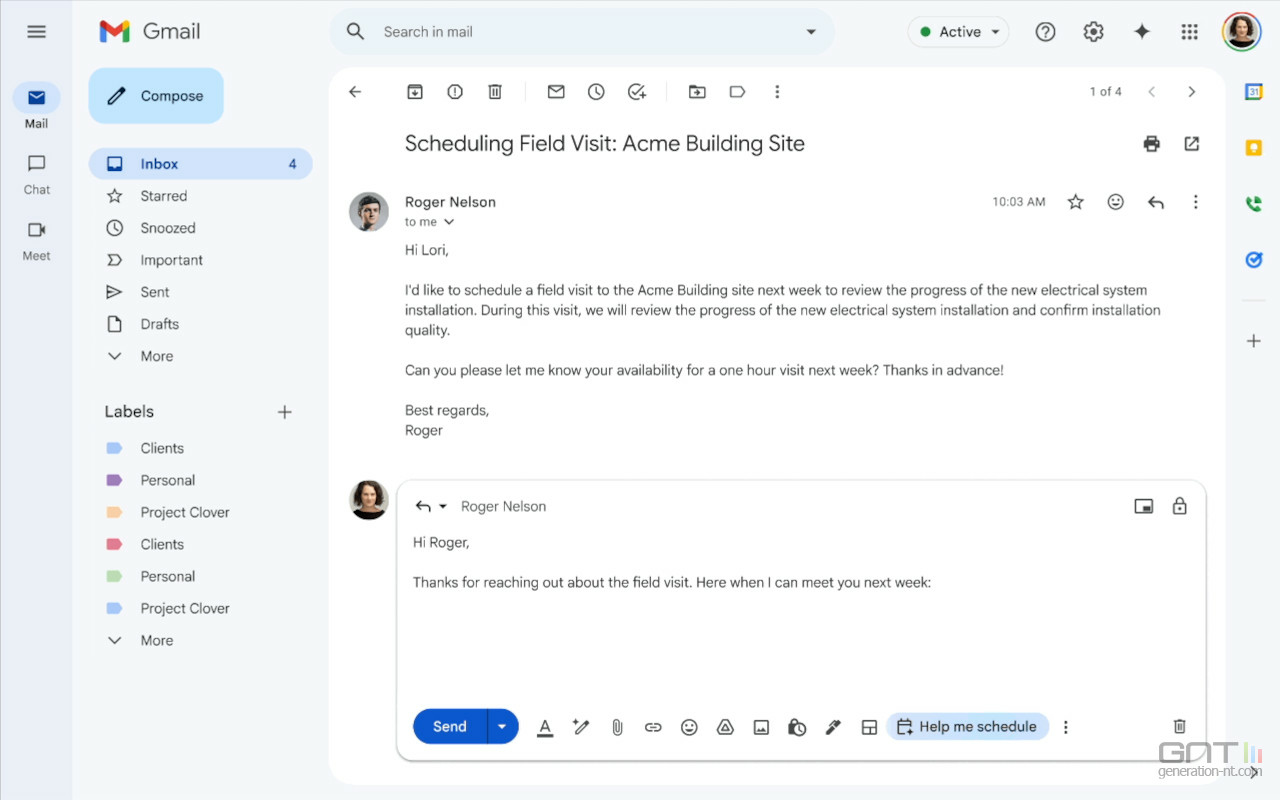Click the attach files paperclip icon
The image size is (1280, 800).
(x=617, y=727)
